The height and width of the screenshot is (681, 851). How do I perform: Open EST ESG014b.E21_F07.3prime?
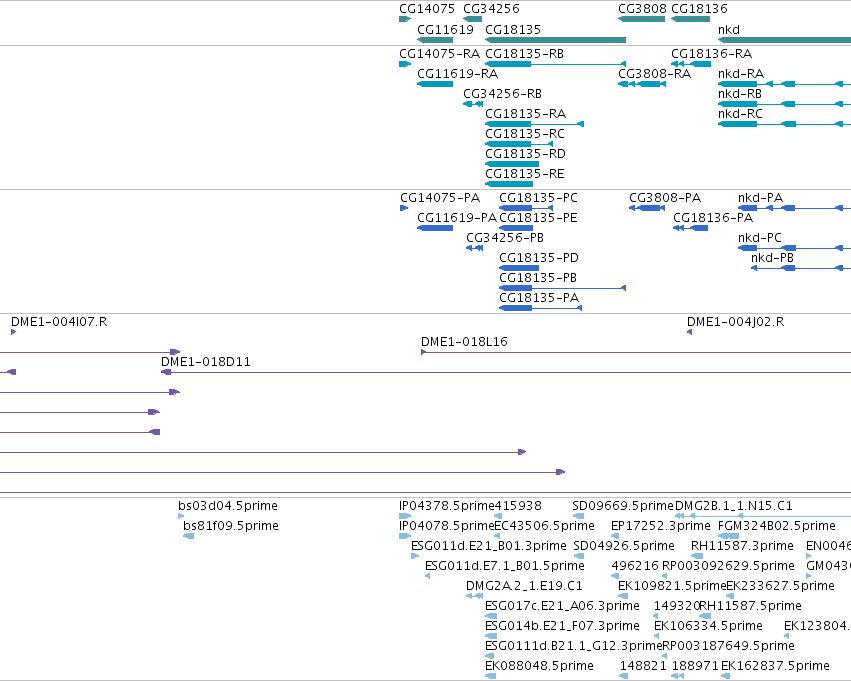562,627
